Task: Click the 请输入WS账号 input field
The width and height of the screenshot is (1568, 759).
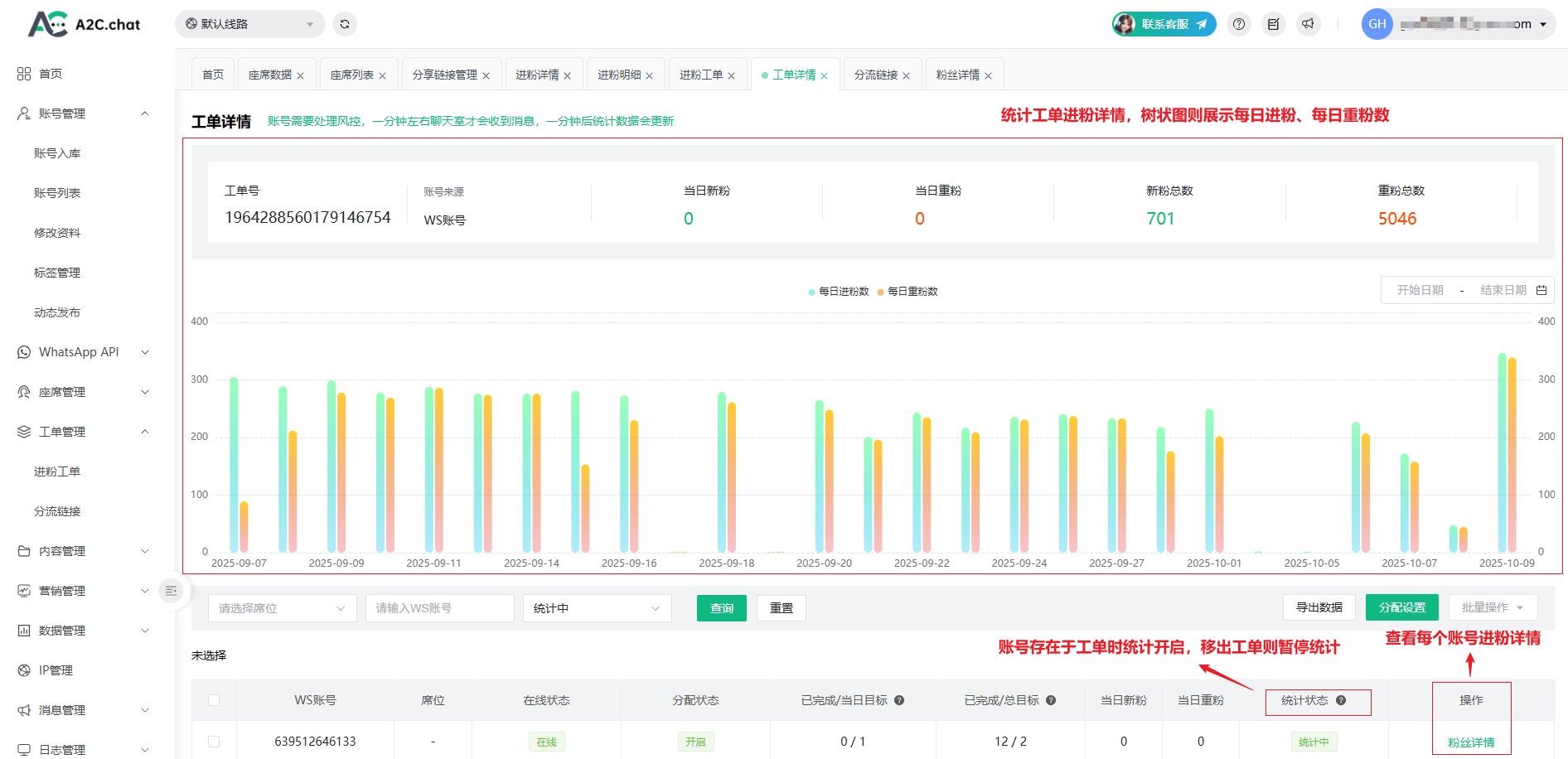Action: point(439,608)
